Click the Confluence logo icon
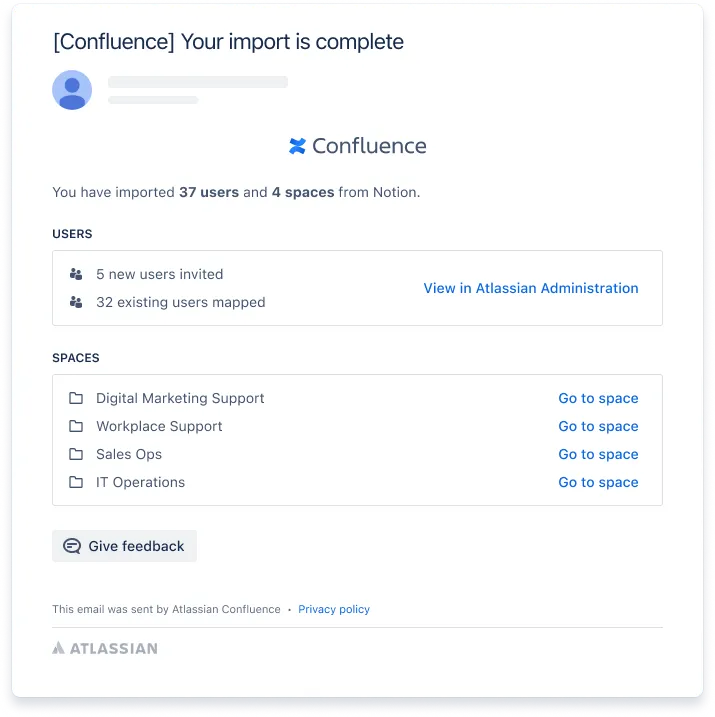The width and height of the screenshot is (715, 717). tap(297, 146)
